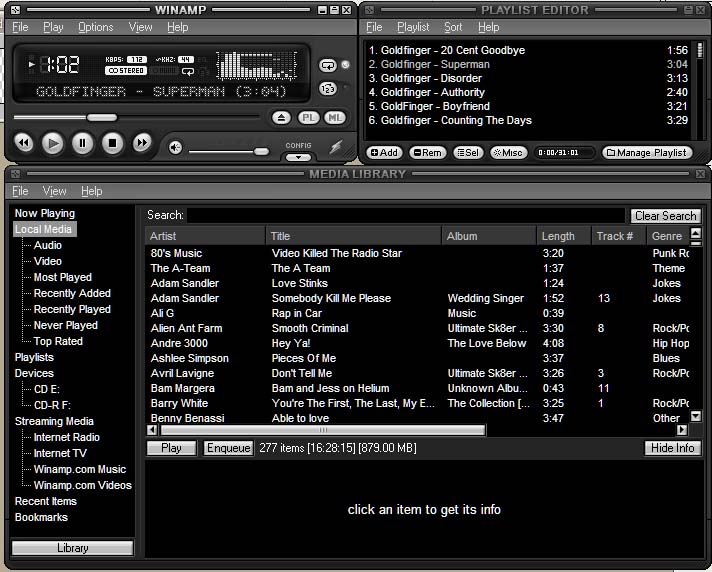Open Sort menu in Playlist Editor
The image size is (712, 572).
click(453, 27)
